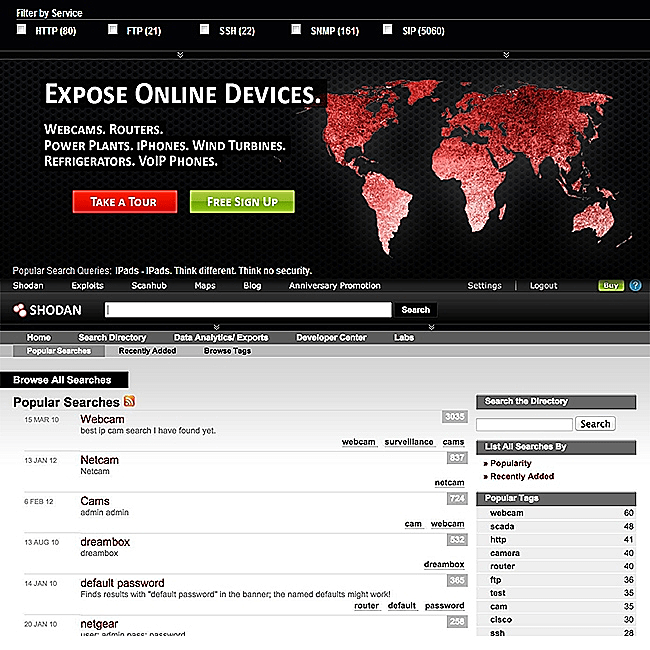This screenshot has width=650, height=650.
Task: Click the Logout link
Action: [543, 286]
